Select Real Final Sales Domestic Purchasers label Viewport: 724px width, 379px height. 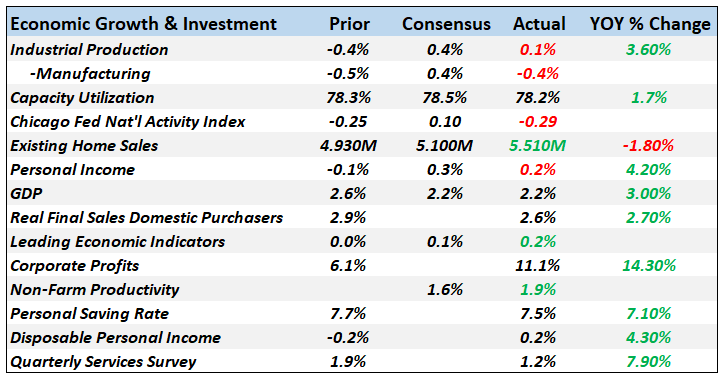[146, 218]
